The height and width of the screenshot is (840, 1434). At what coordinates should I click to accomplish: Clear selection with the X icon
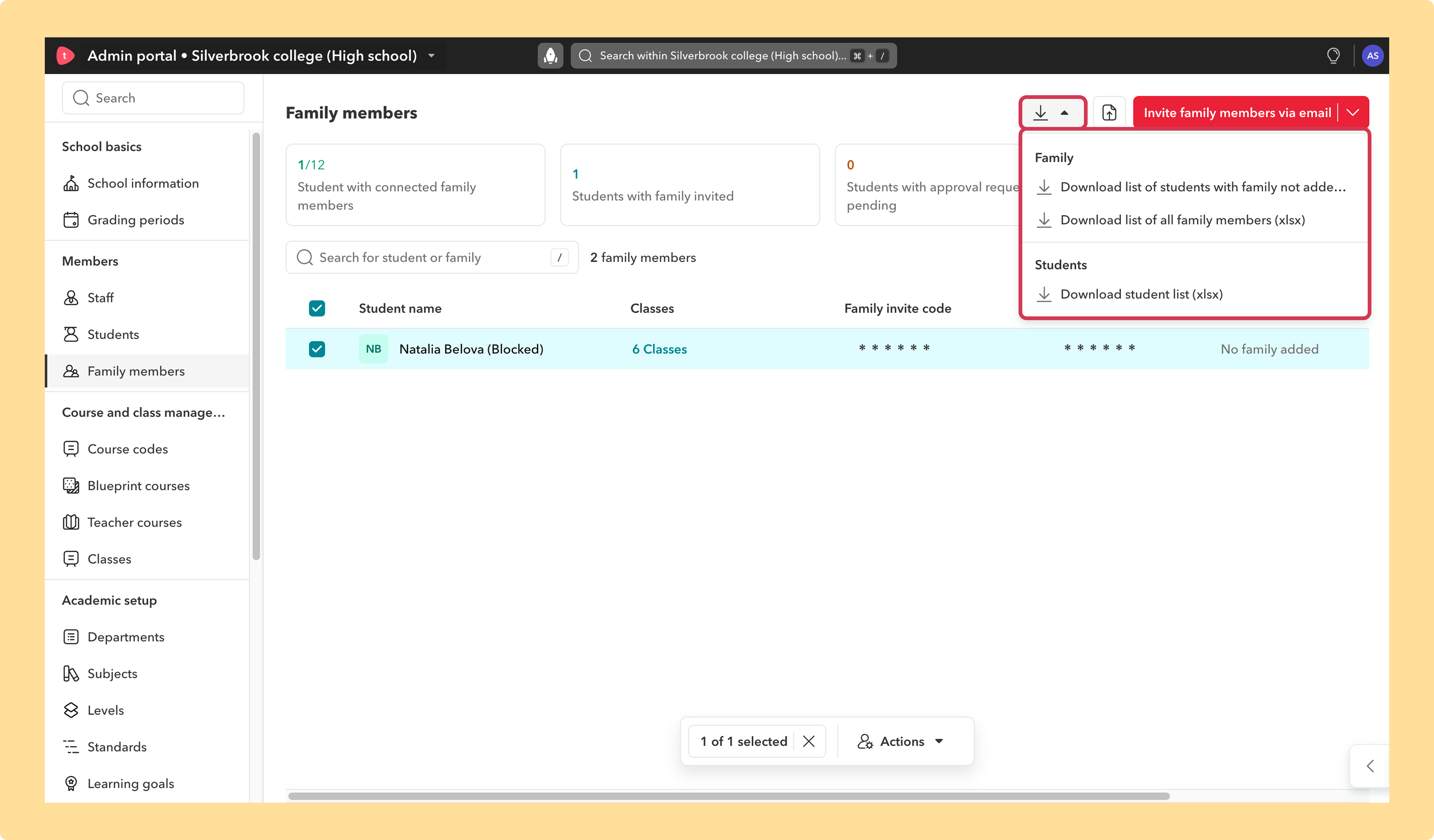coord(809,742)
